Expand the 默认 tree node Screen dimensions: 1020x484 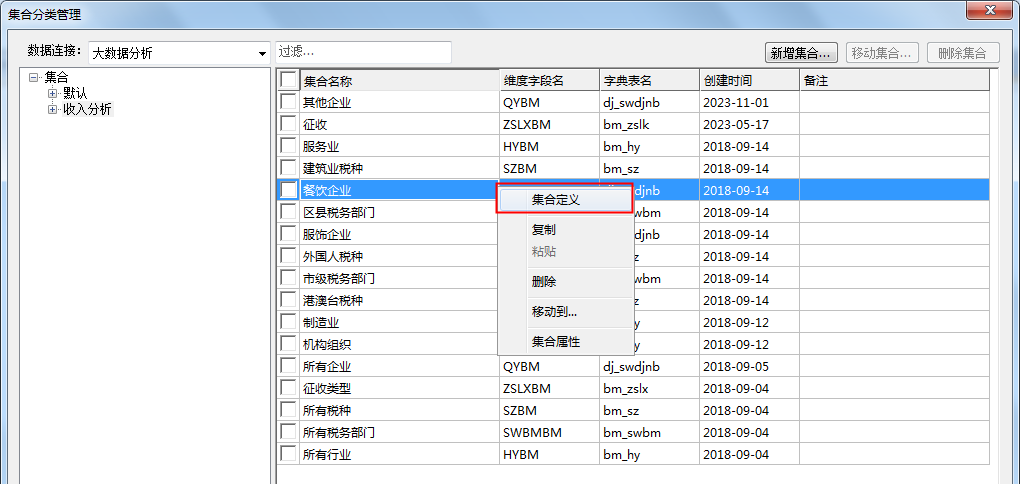click(53, 93)
